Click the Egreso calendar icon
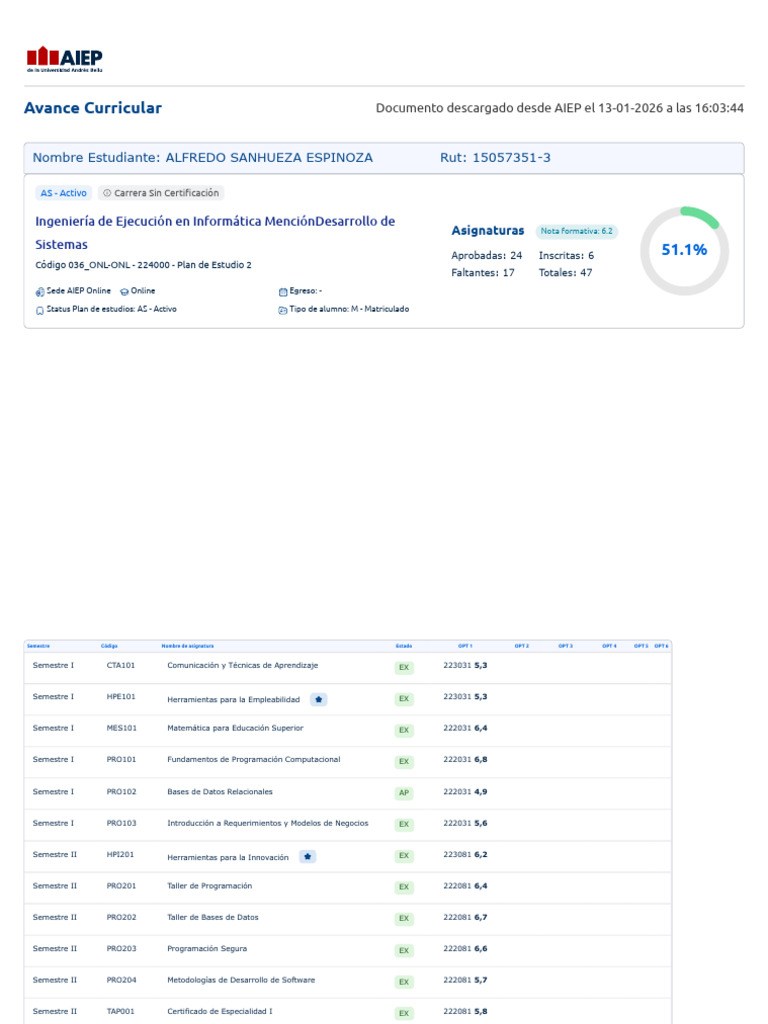768x1024 pixels. [283, 291]
